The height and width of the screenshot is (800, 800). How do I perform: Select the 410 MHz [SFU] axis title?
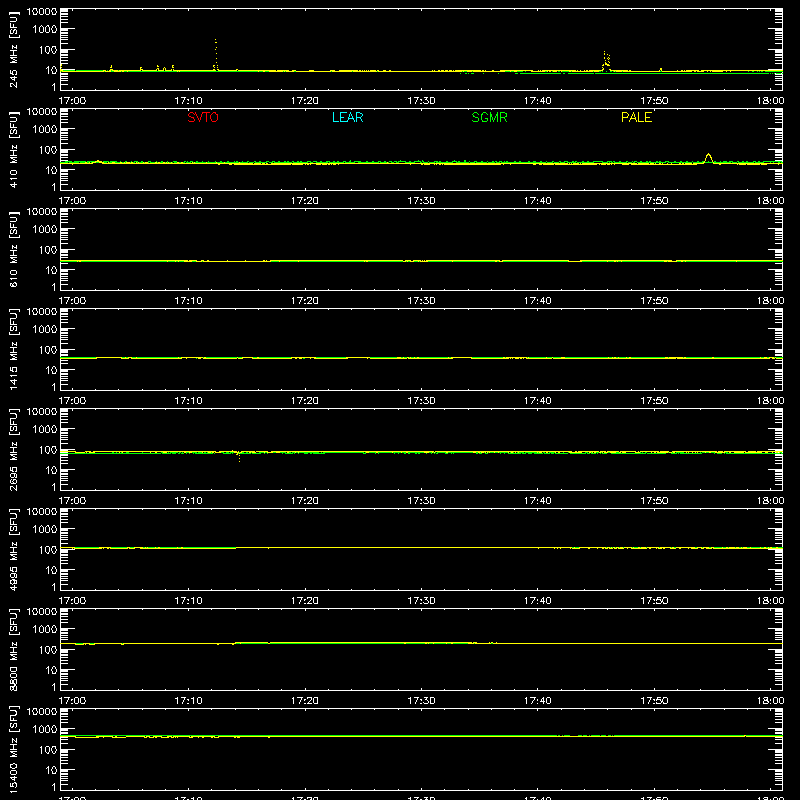(14, 149)
